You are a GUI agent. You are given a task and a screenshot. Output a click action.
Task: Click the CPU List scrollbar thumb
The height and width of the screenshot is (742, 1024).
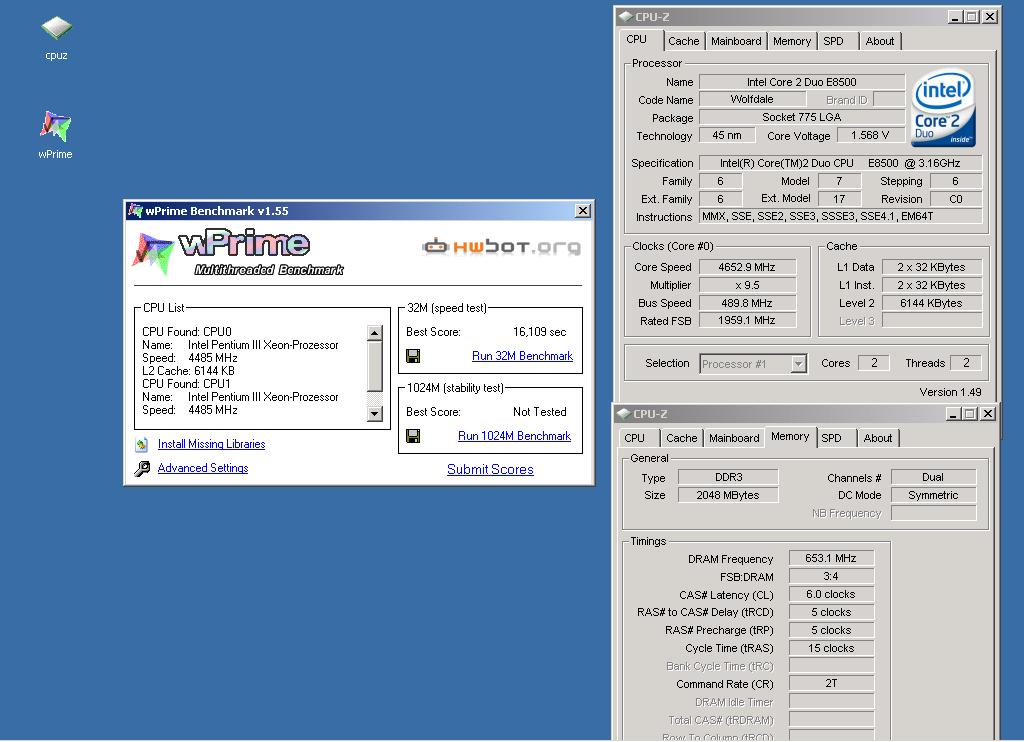pyautogui.click(x=374, y=365)
